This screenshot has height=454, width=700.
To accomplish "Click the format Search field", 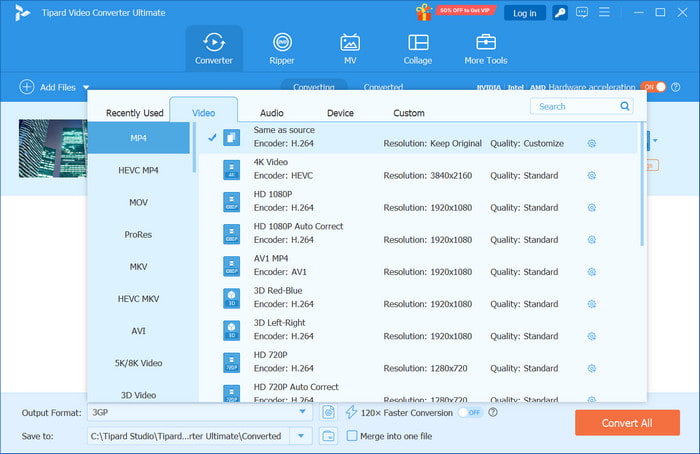I will [x=575, y=106].
